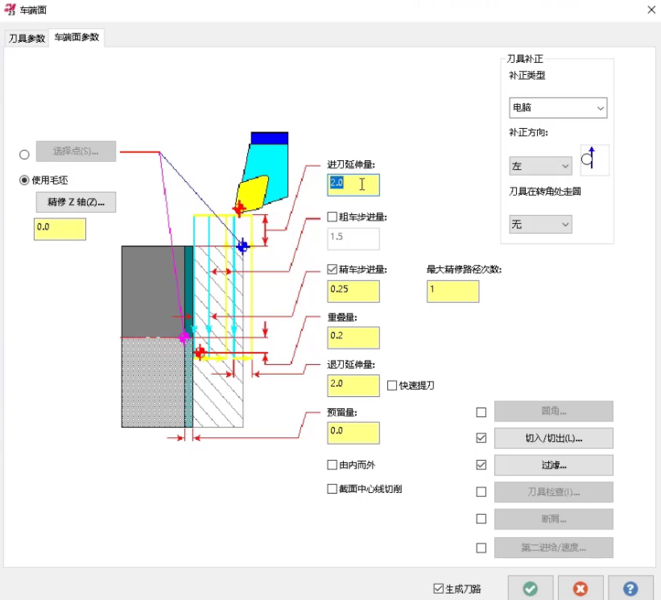Toggle the 快速提刀 checkbox
661x600 pixels.
click(x=392, y=385)
